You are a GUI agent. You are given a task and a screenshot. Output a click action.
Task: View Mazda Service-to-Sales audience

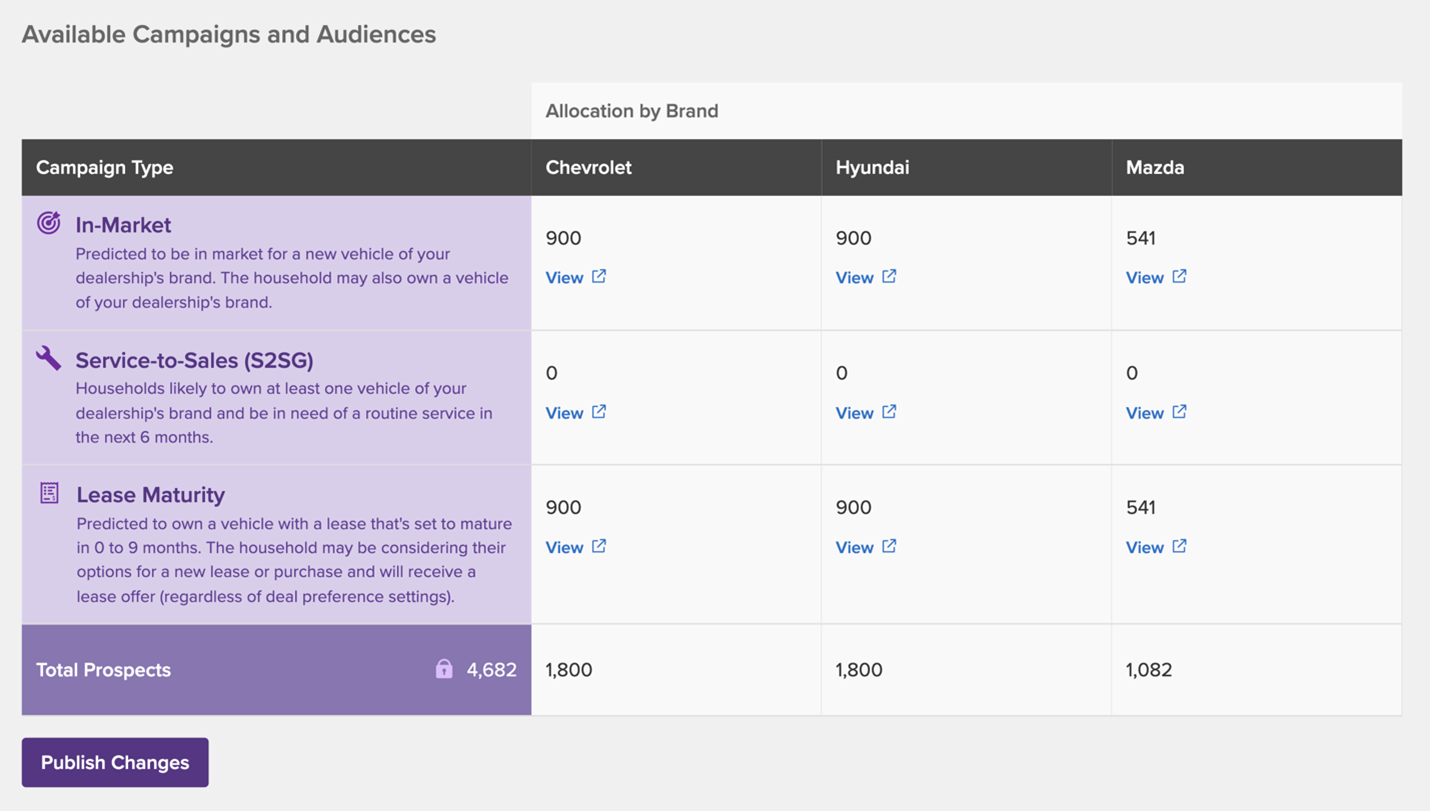pyautogui.click(x=1145, y=413)
